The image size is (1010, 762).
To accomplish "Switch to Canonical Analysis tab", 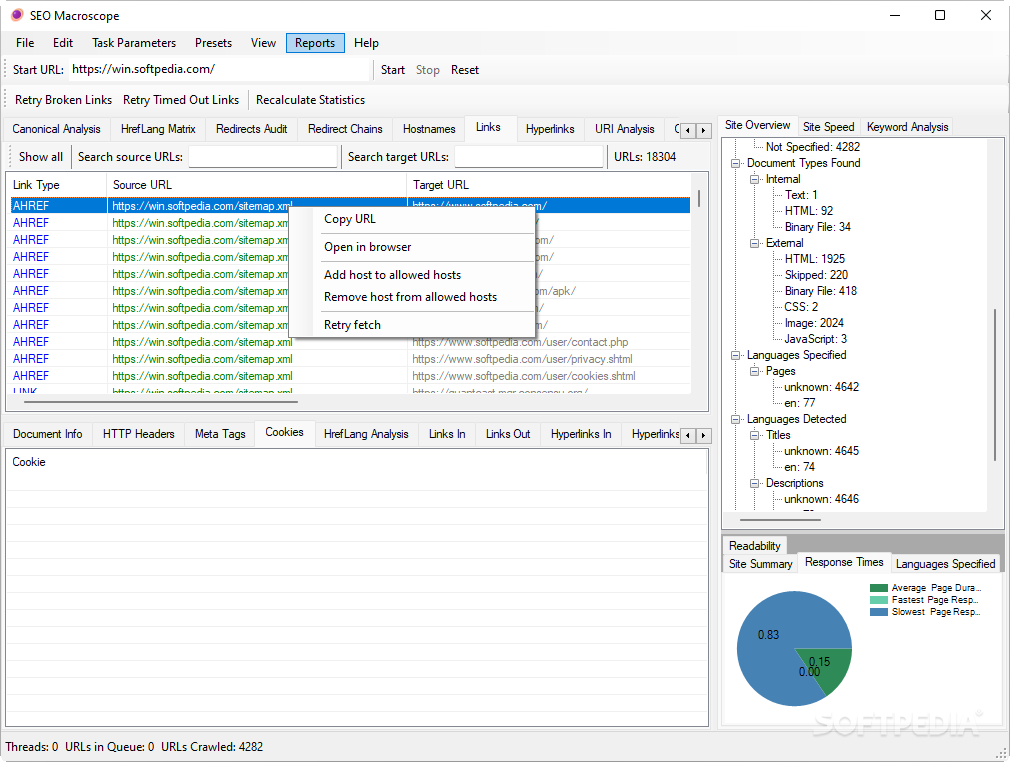I will (57, 129).
